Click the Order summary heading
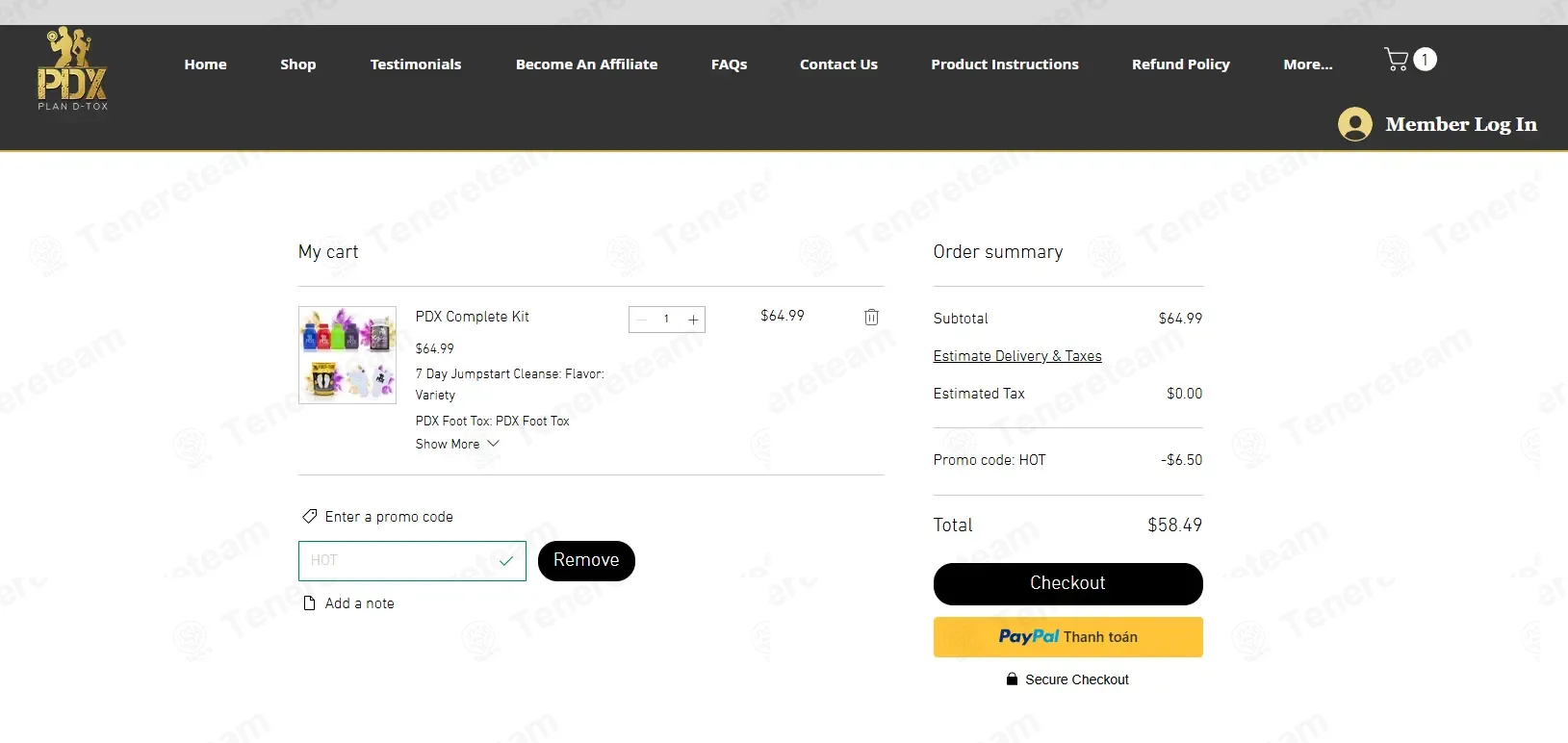 coord(998,252)
